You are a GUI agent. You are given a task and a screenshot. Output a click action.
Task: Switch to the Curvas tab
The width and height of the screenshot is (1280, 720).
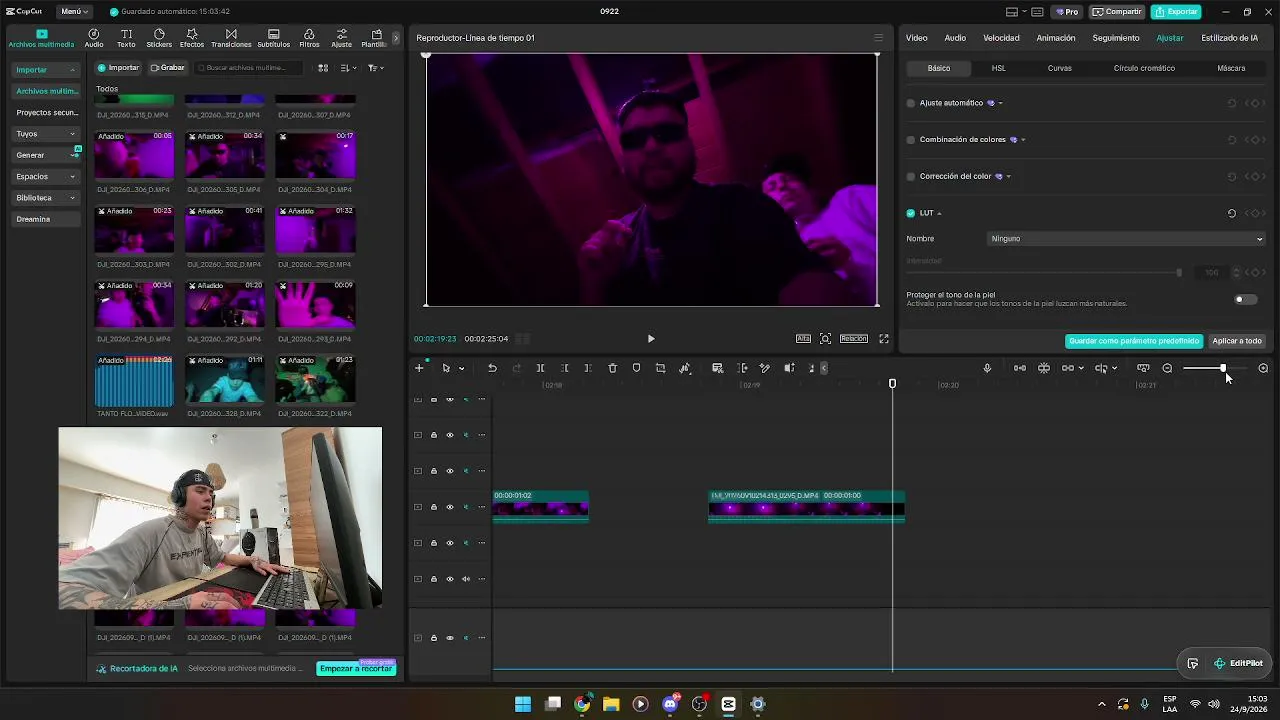[x=1059, y=68]
